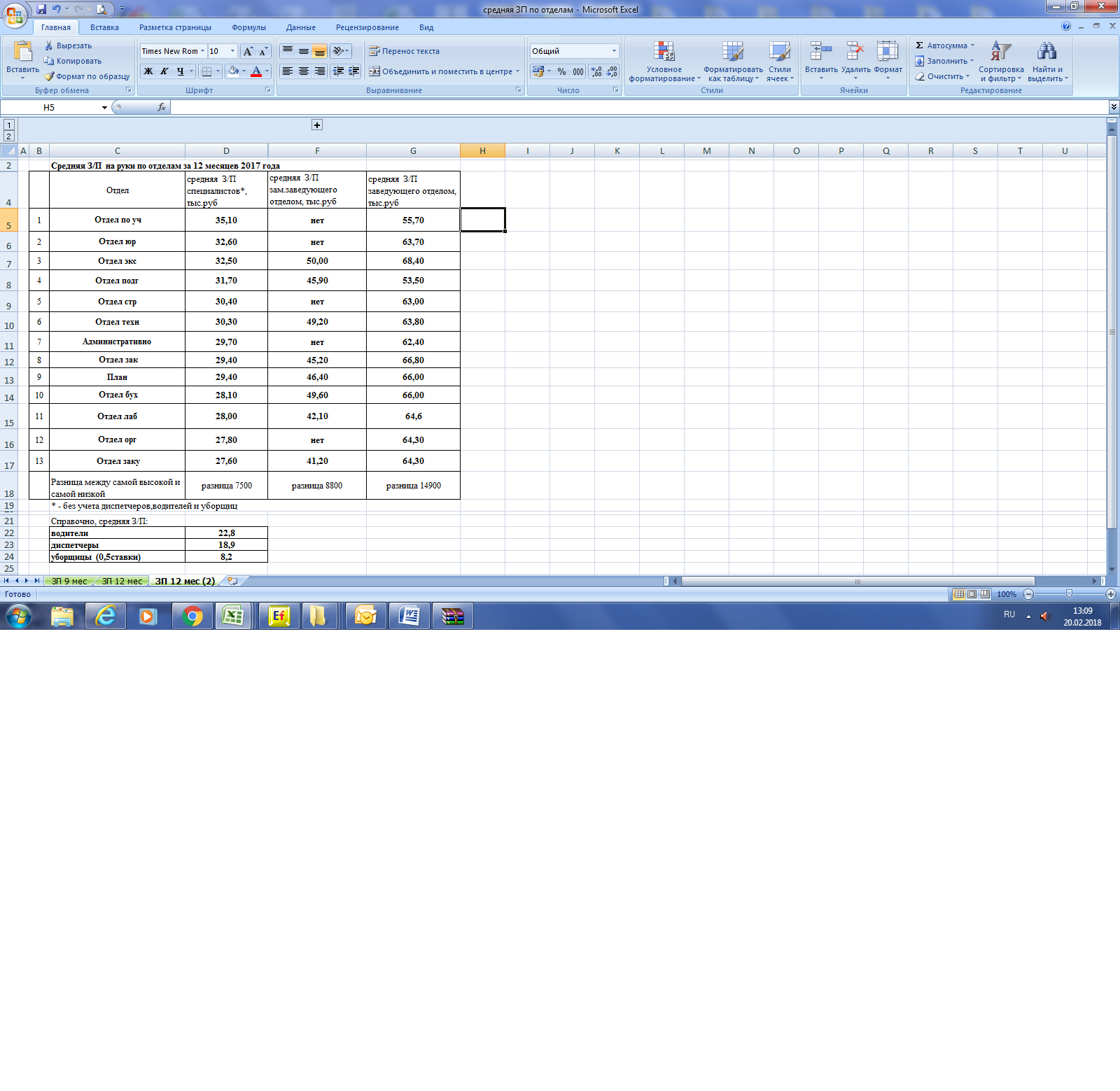
Task: Select sheet tab ЗП 9 мес
Action: [x=69, y=581]
